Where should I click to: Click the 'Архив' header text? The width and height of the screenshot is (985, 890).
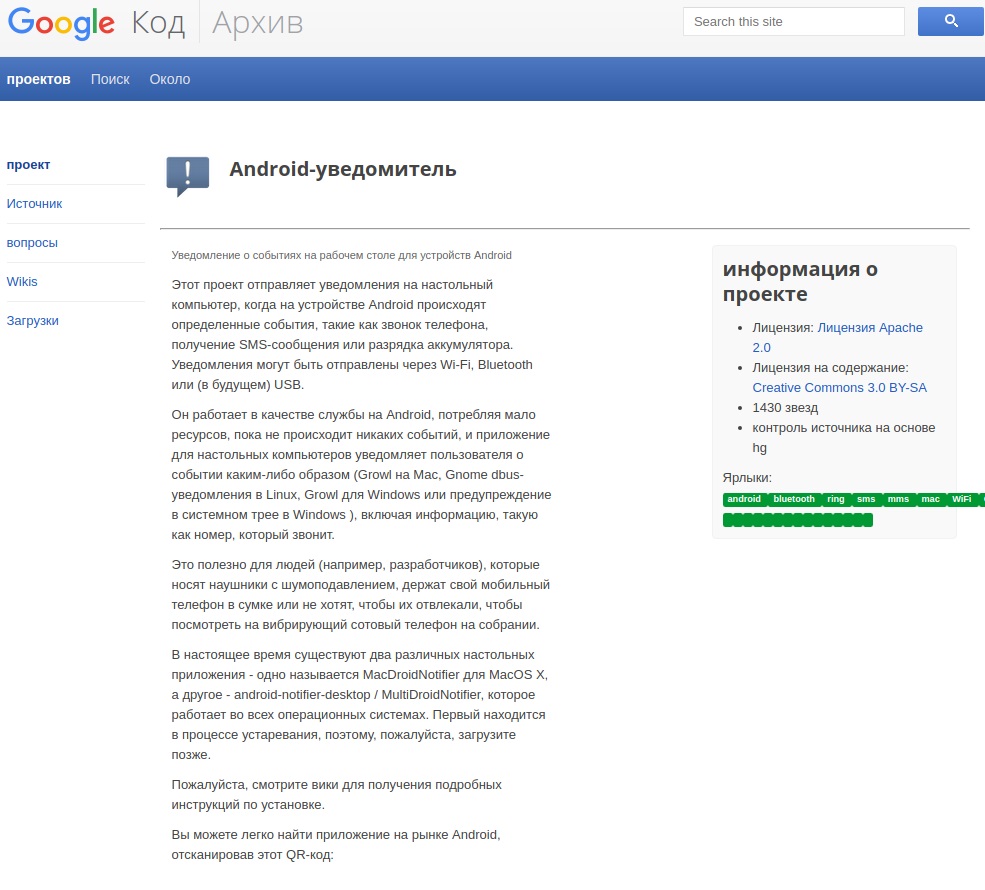(x=258, y=23)
